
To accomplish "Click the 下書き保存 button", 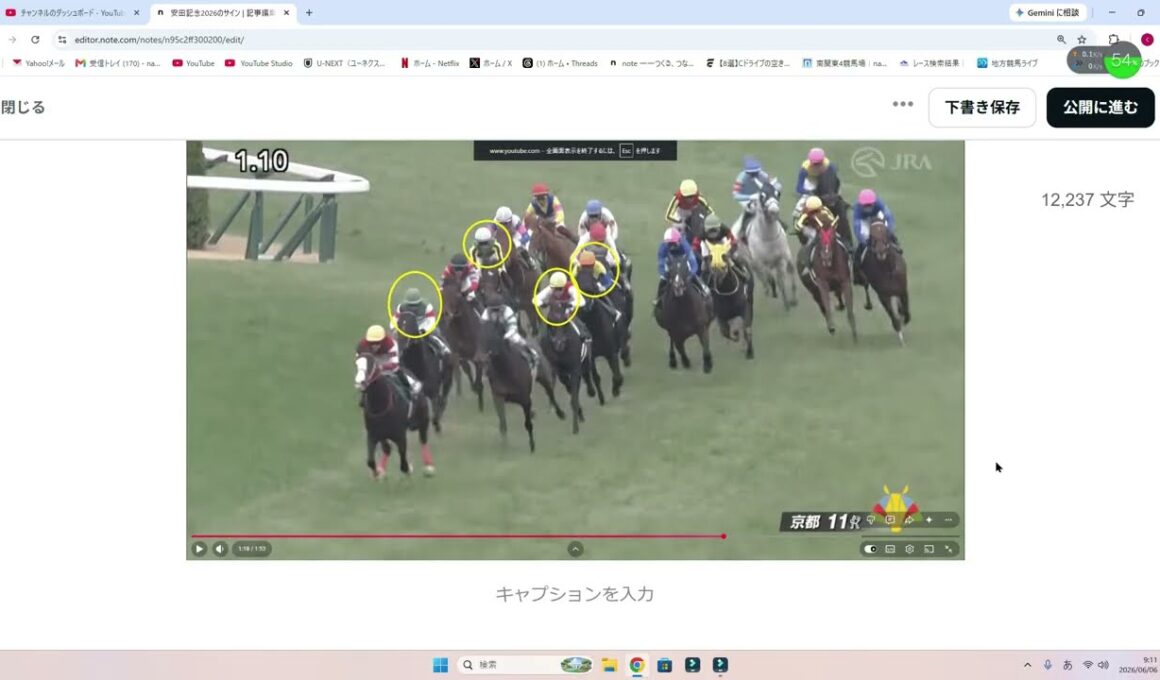I will coord(982,107).
